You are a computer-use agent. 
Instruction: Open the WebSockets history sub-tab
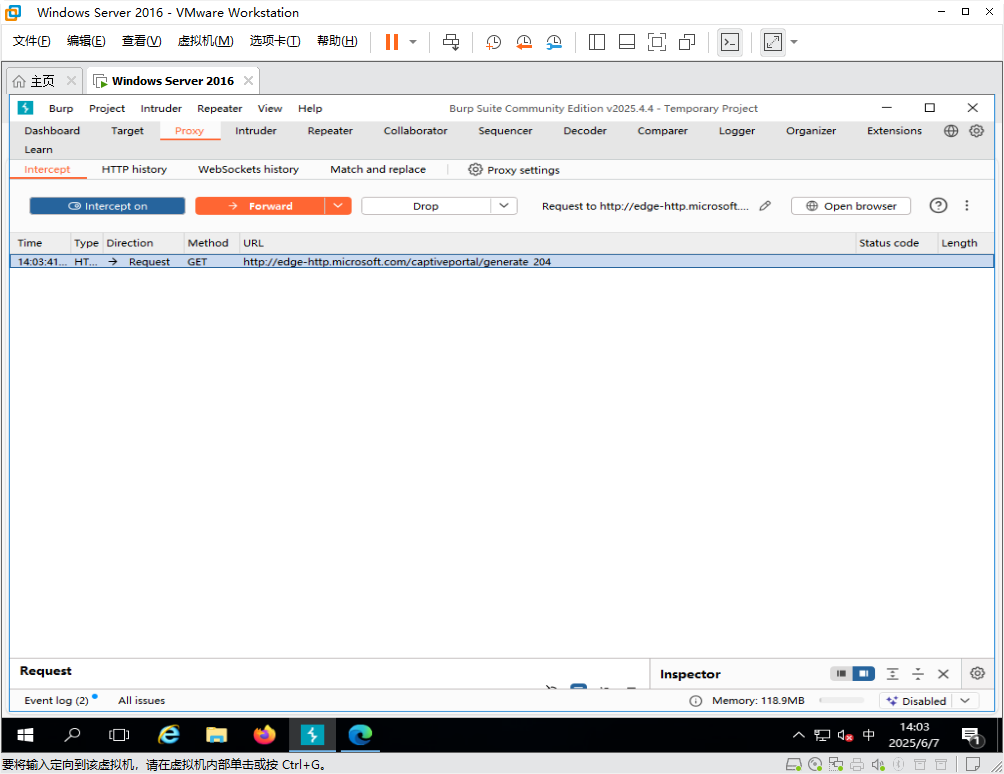tap(248, 170)
